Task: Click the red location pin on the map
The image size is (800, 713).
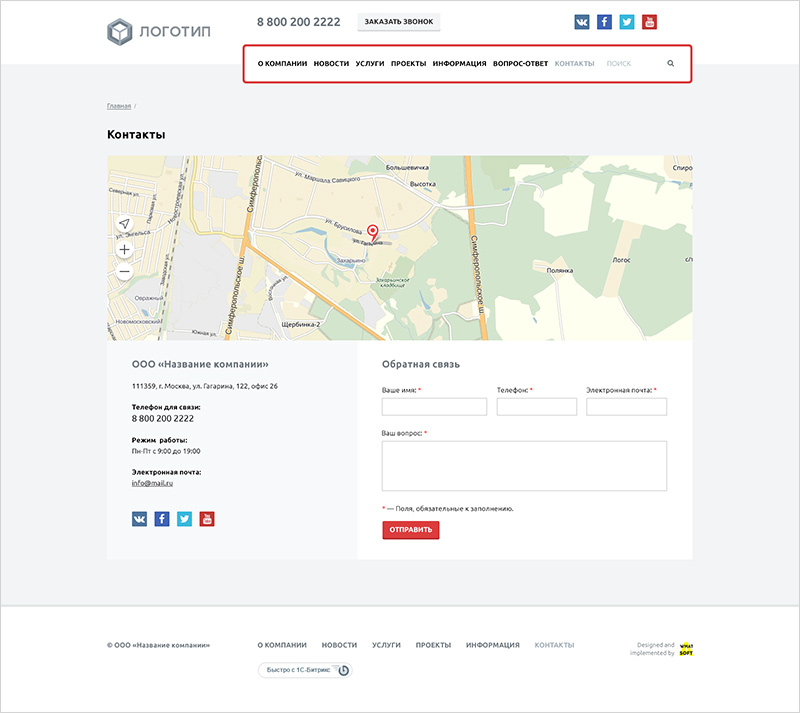Action: click(x=373, y=232)
